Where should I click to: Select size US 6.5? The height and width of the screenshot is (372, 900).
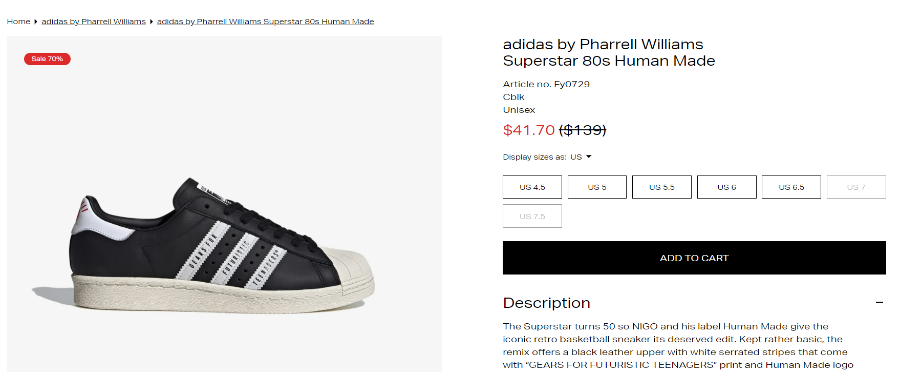coord(792,187)
